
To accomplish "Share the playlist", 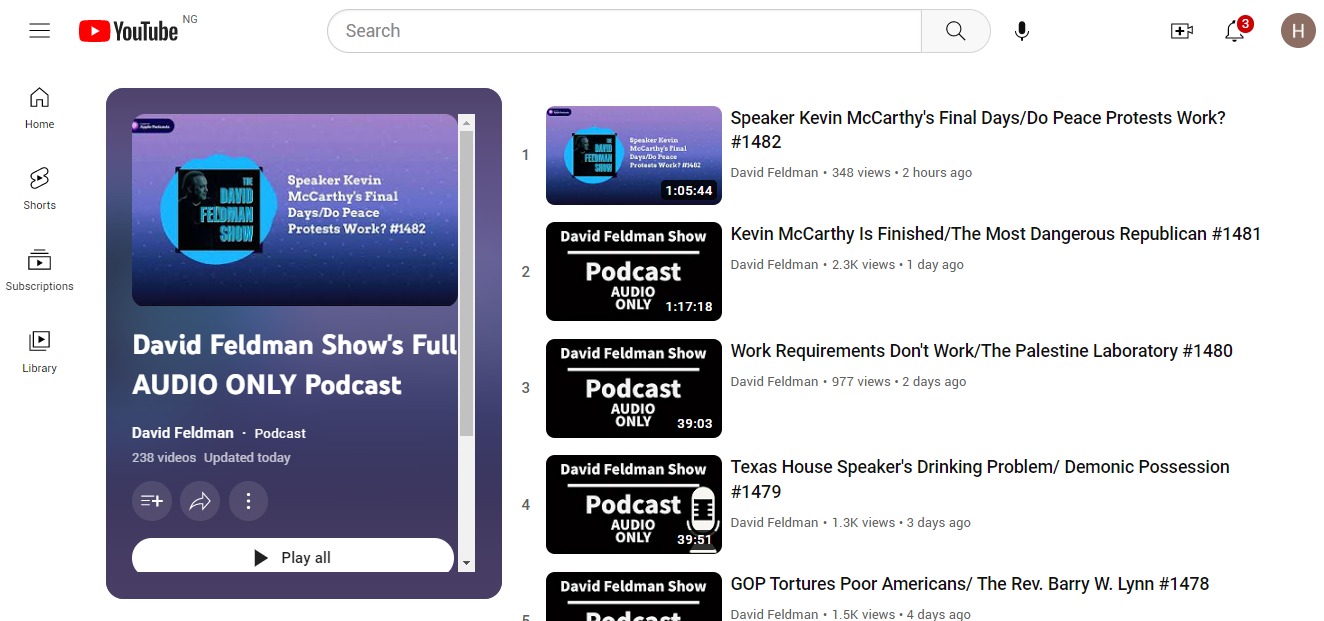I will tap(200, 501).
